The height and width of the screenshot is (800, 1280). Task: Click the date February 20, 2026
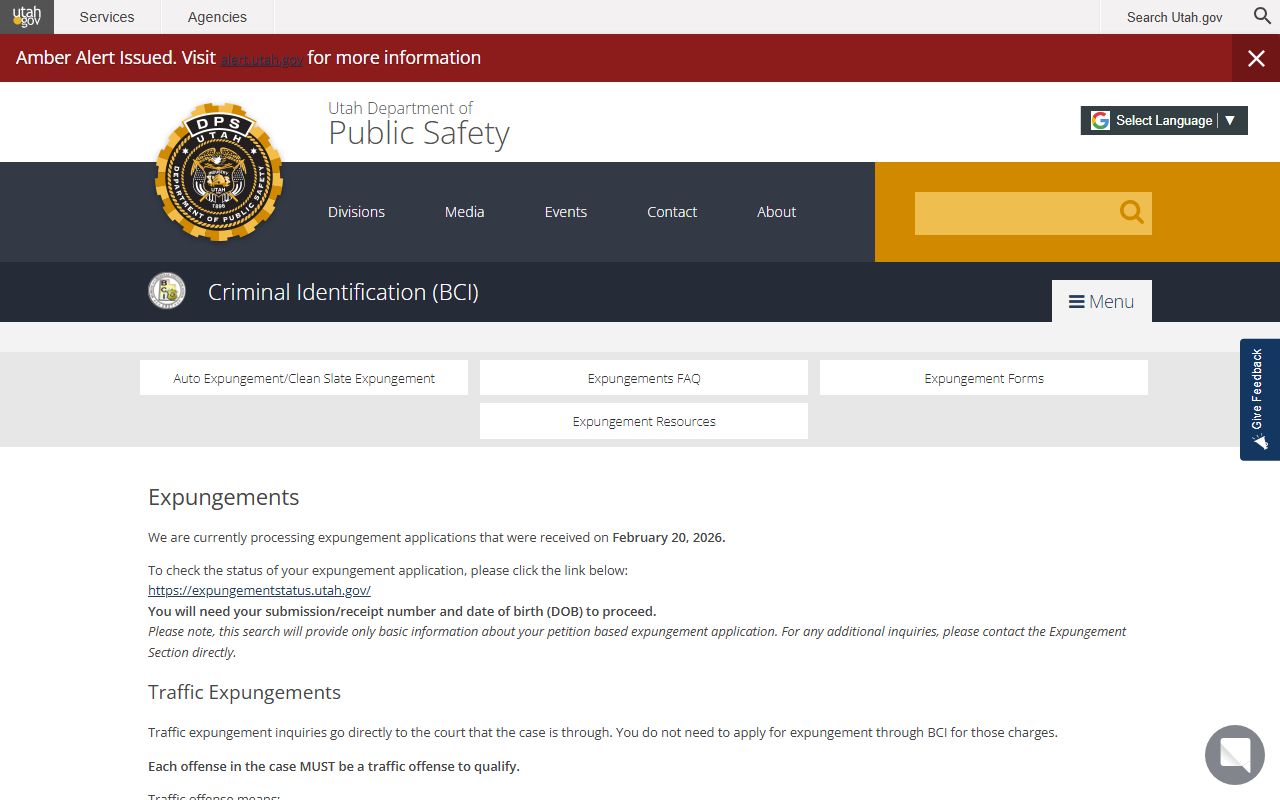(x=669, y=537)
